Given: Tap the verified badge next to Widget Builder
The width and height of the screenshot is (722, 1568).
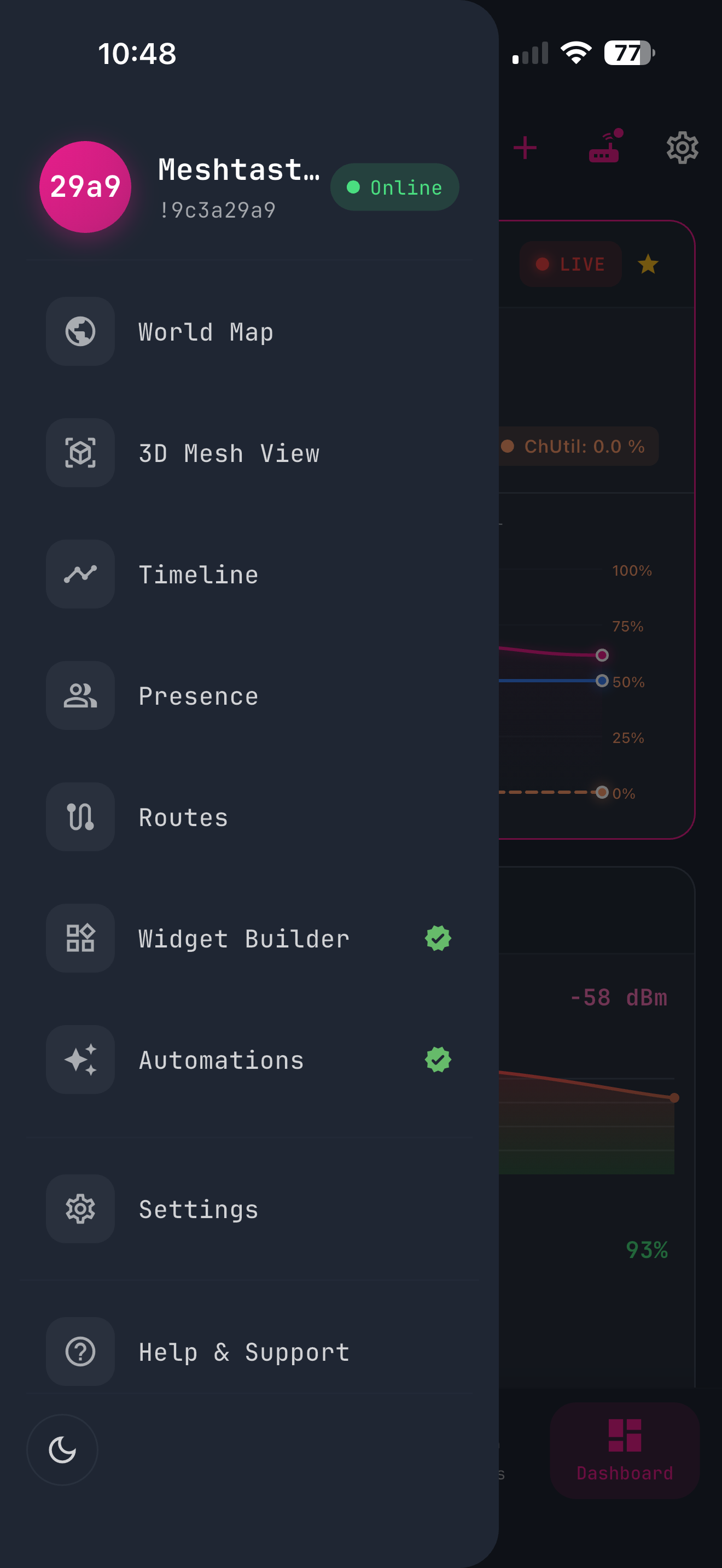Looking at the screenshot, I should point(436,938).
